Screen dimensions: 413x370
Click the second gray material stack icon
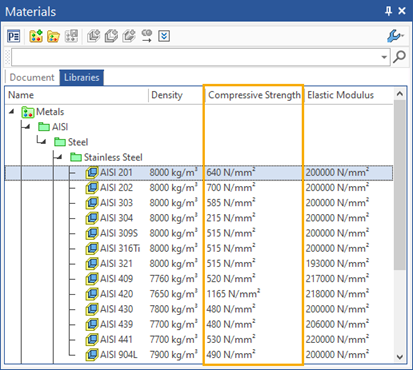(111, 36)
